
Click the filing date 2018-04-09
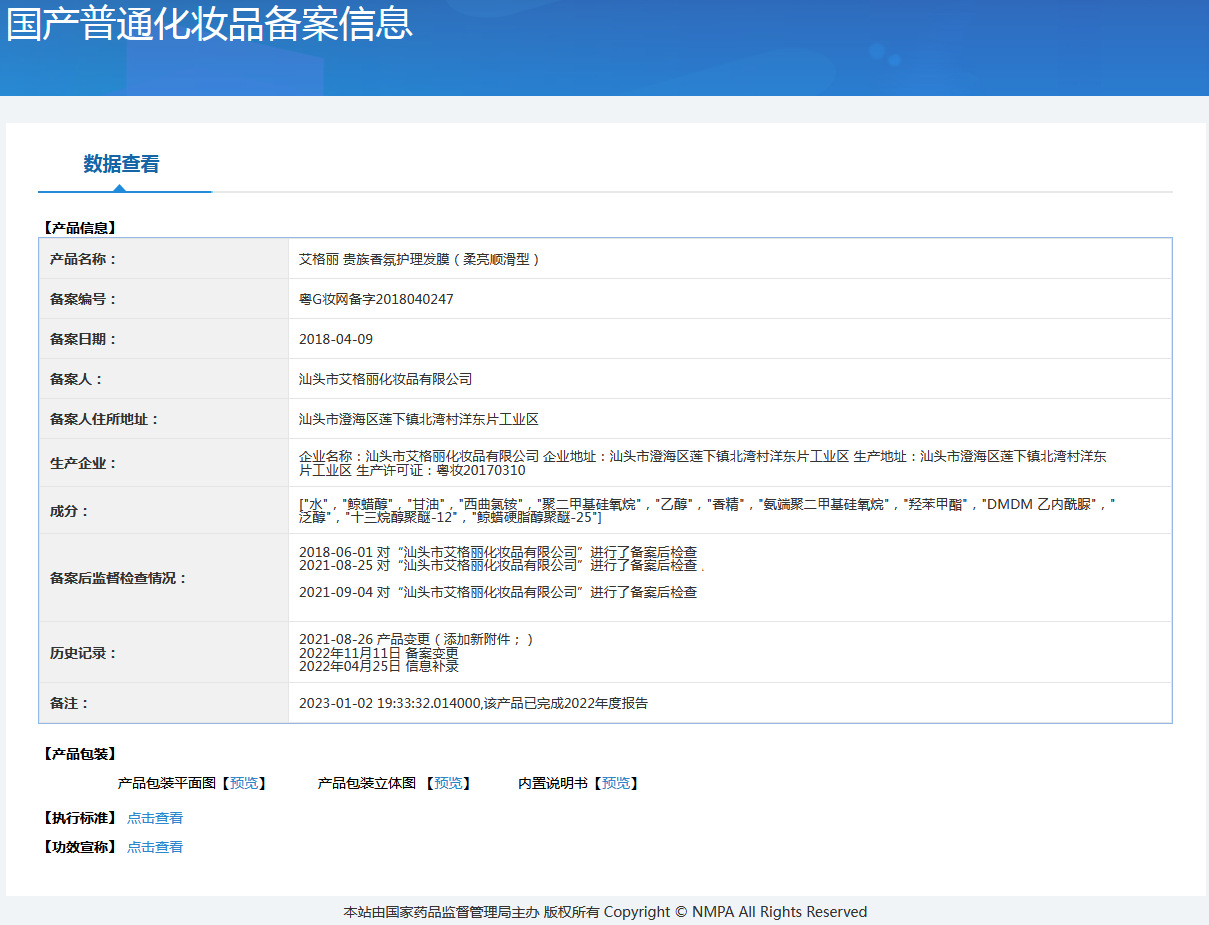336,339
